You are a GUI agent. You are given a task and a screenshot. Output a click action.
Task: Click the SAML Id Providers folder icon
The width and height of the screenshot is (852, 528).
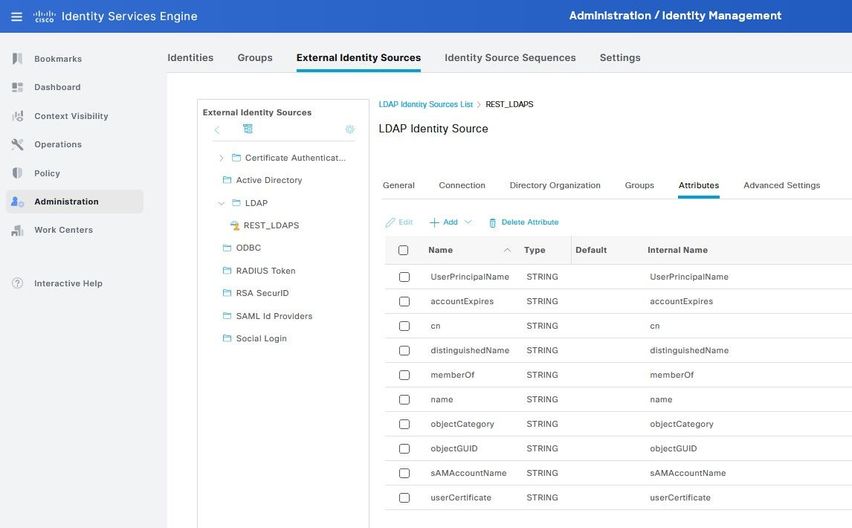227,316
